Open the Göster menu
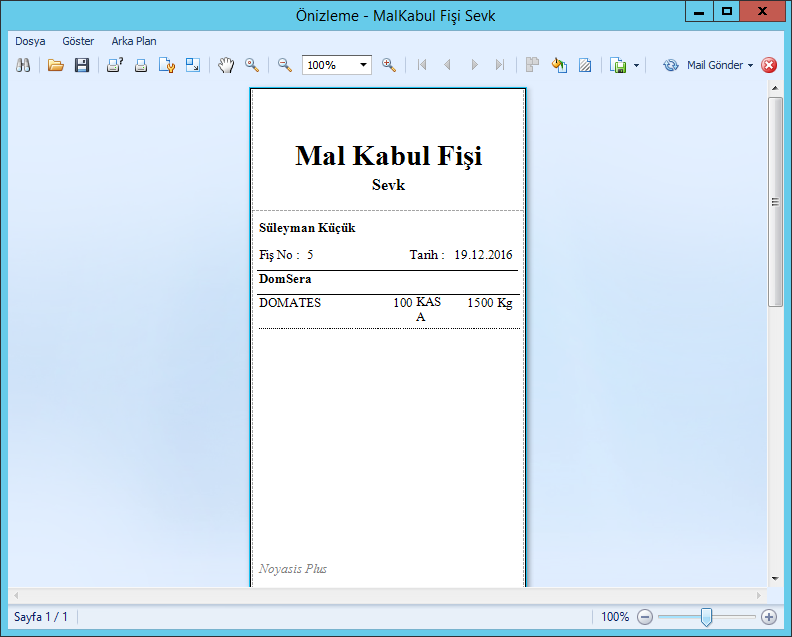The image size is (792, 637). coord(78,41)
